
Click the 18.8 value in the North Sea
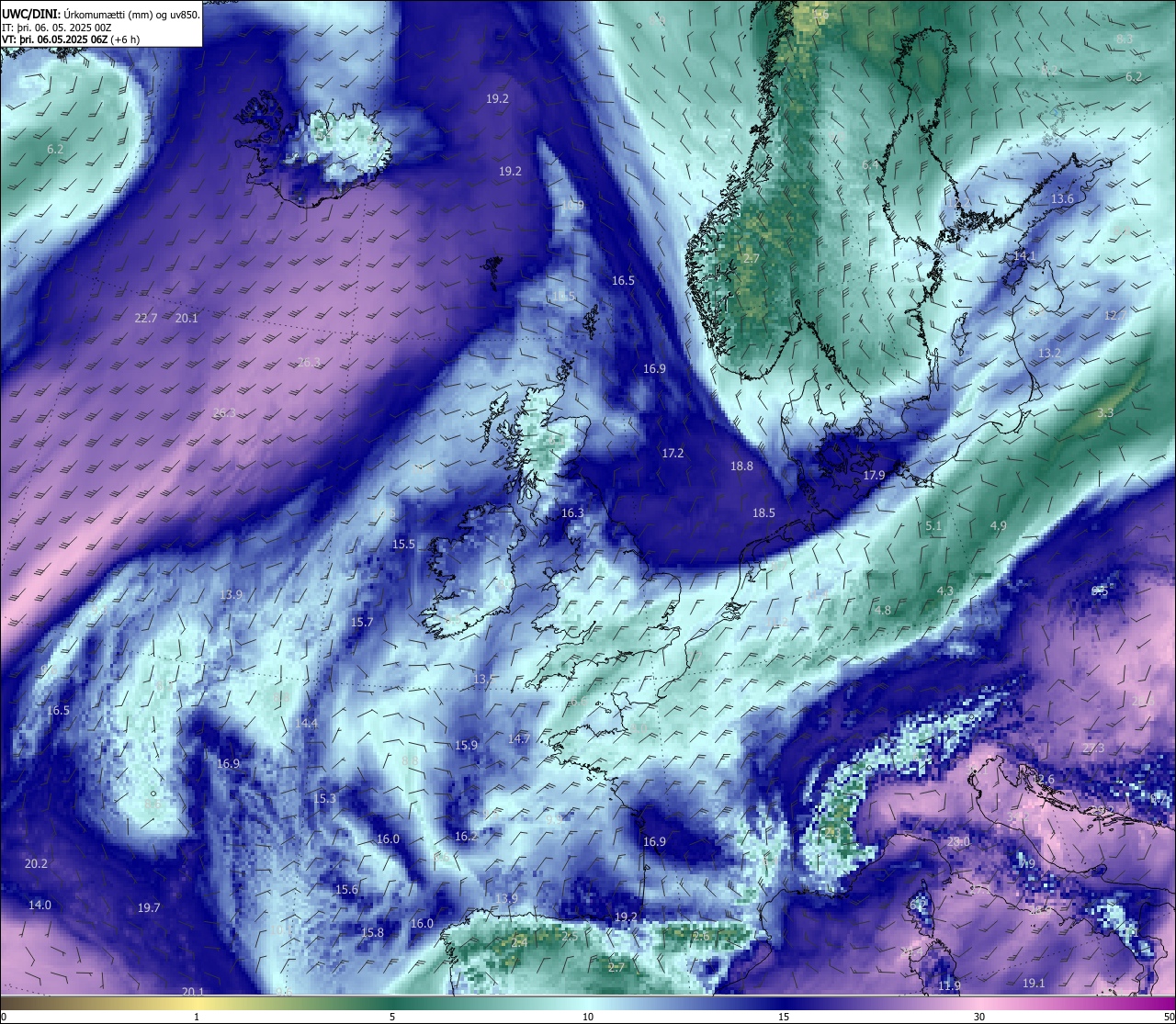741,466
